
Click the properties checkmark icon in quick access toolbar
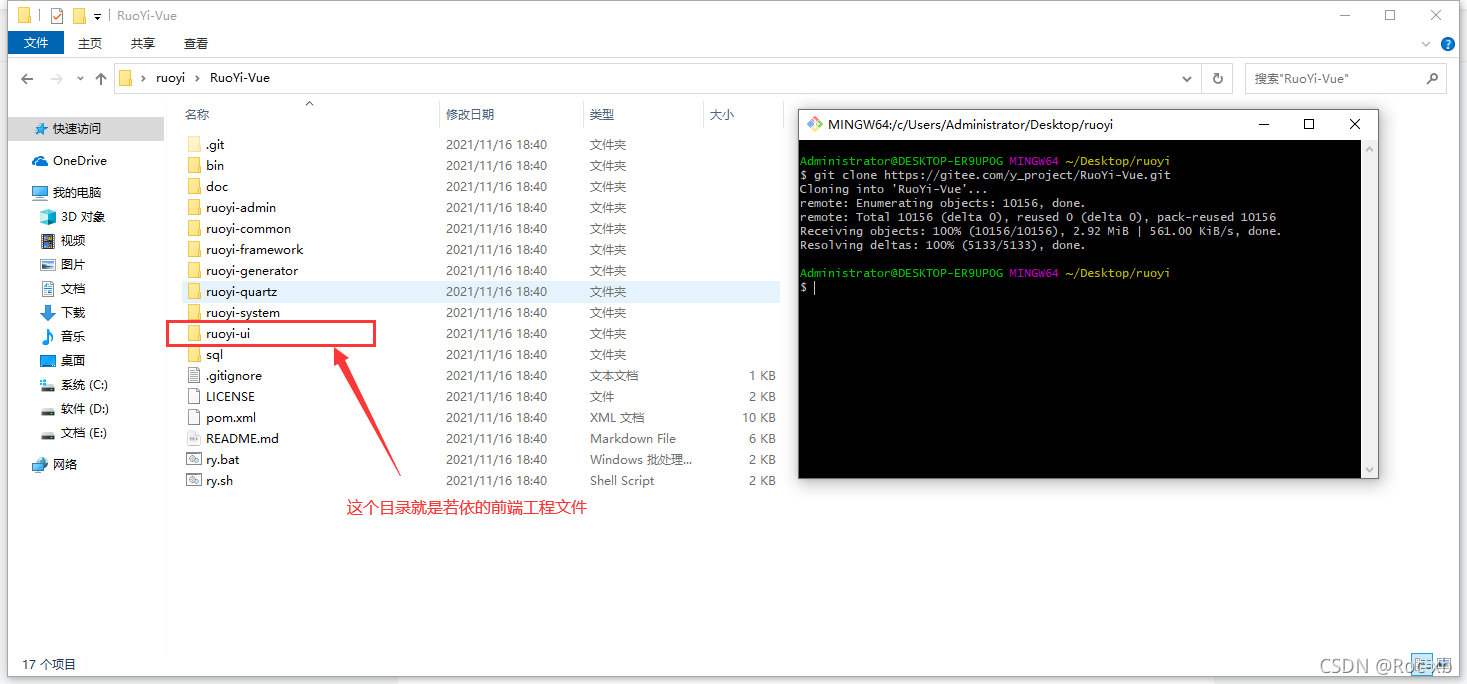(56, 16)
